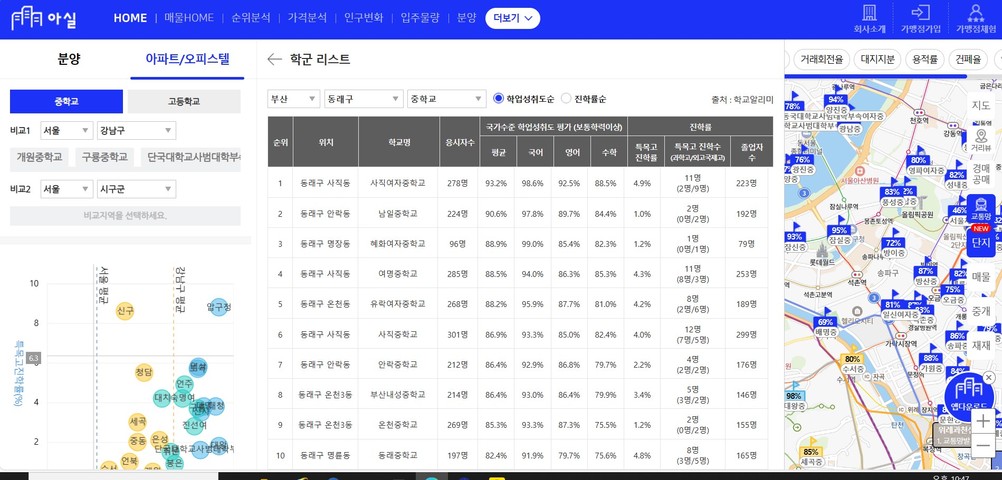
Task: Open the 매물HOME menu
Action: pos(189,19)
